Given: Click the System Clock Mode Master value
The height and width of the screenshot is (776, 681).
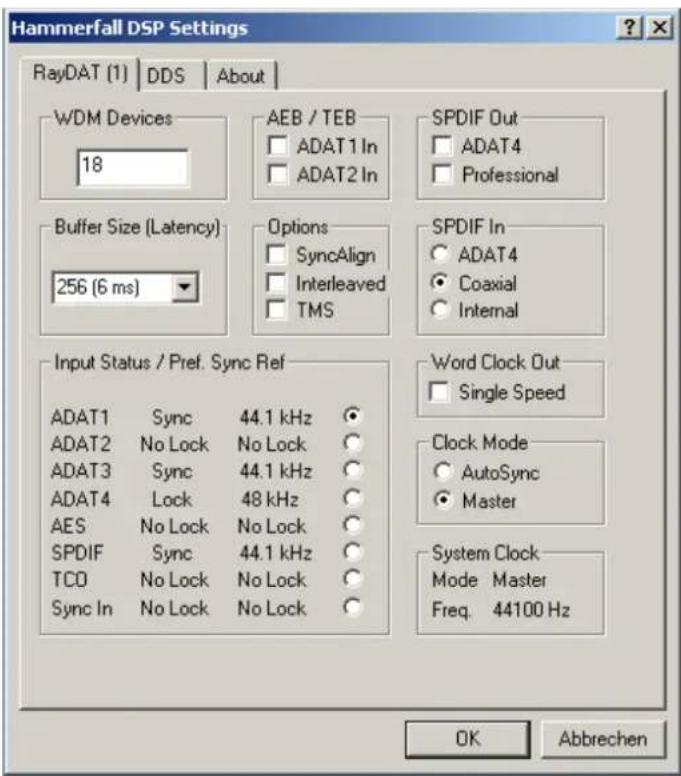Looking at the screenshot, I should [x=520, y=580].
